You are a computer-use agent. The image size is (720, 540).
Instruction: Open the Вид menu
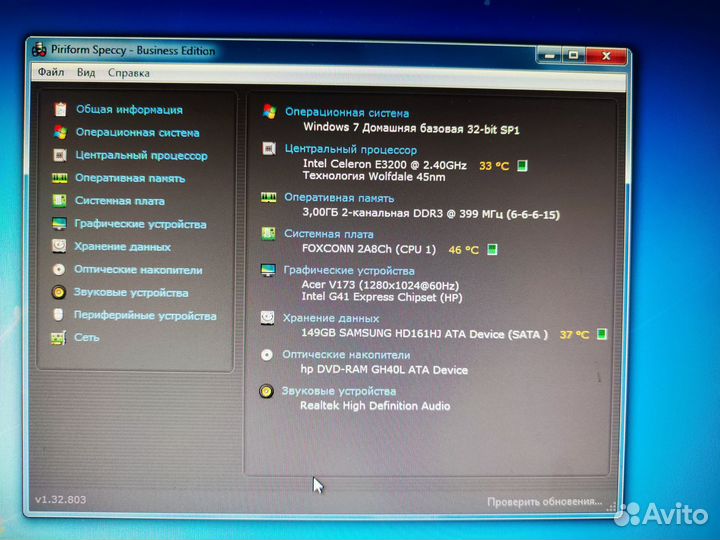[x=86, y=73]
